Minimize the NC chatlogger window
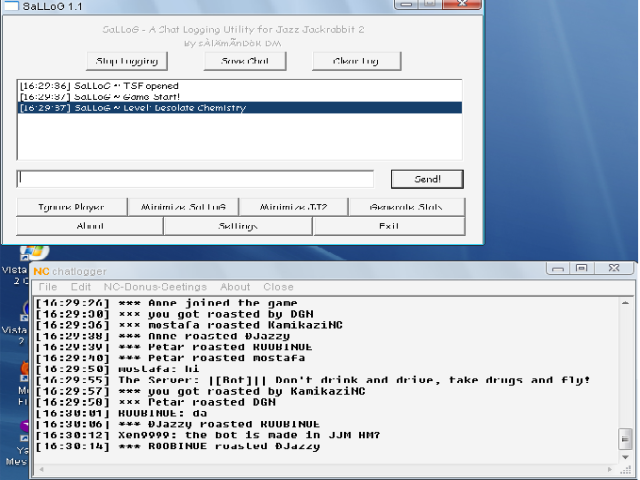Viewport: 640px width, 480px height. [558, 268]
